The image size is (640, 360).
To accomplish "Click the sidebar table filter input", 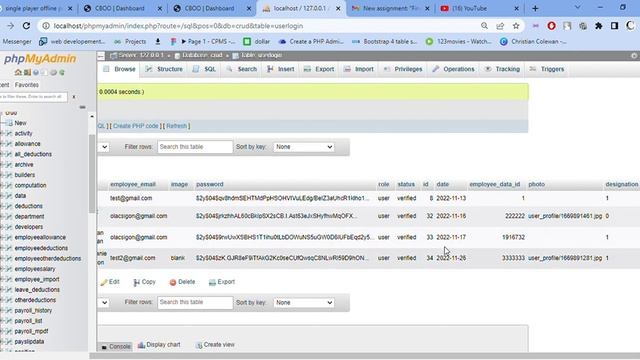I will 33,97.
